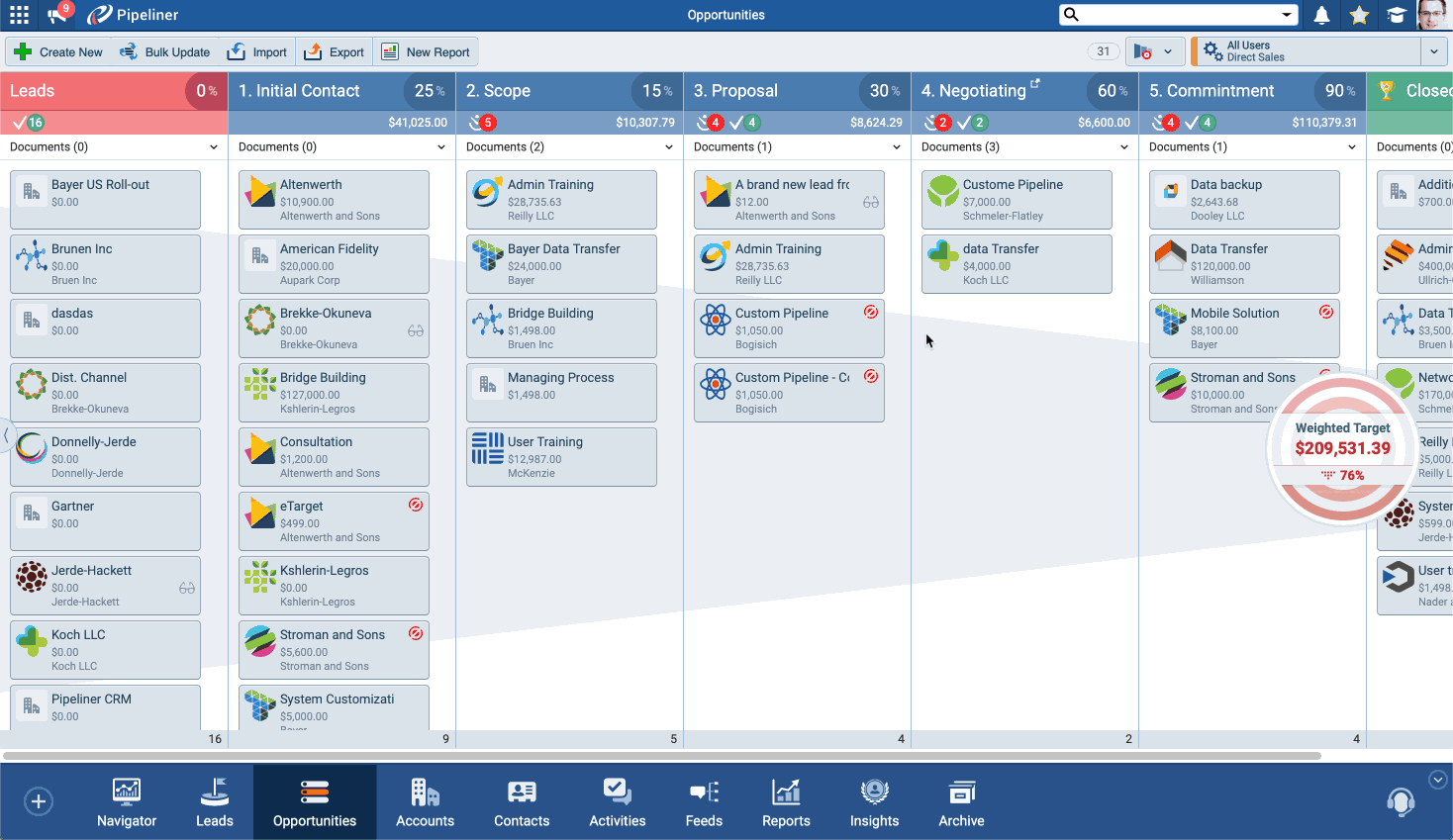
Task: Open the search field dropdown arrow
Action: pyautogui.click(x=1287, y=15)
